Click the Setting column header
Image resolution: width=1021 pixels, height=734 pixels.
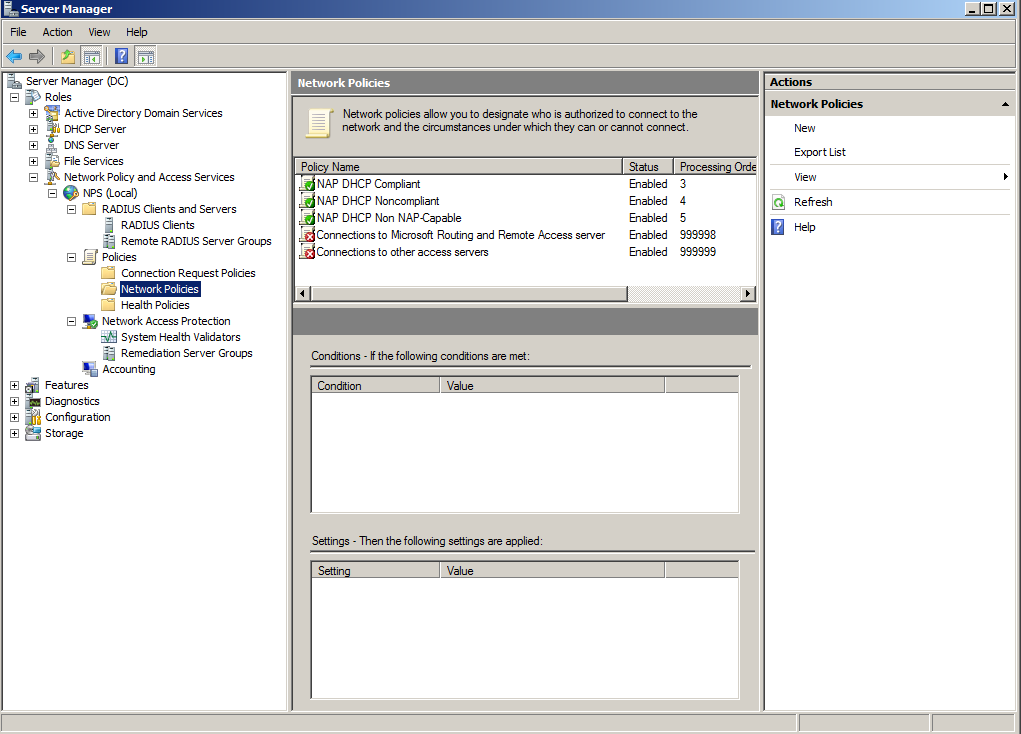click(376, 571)
